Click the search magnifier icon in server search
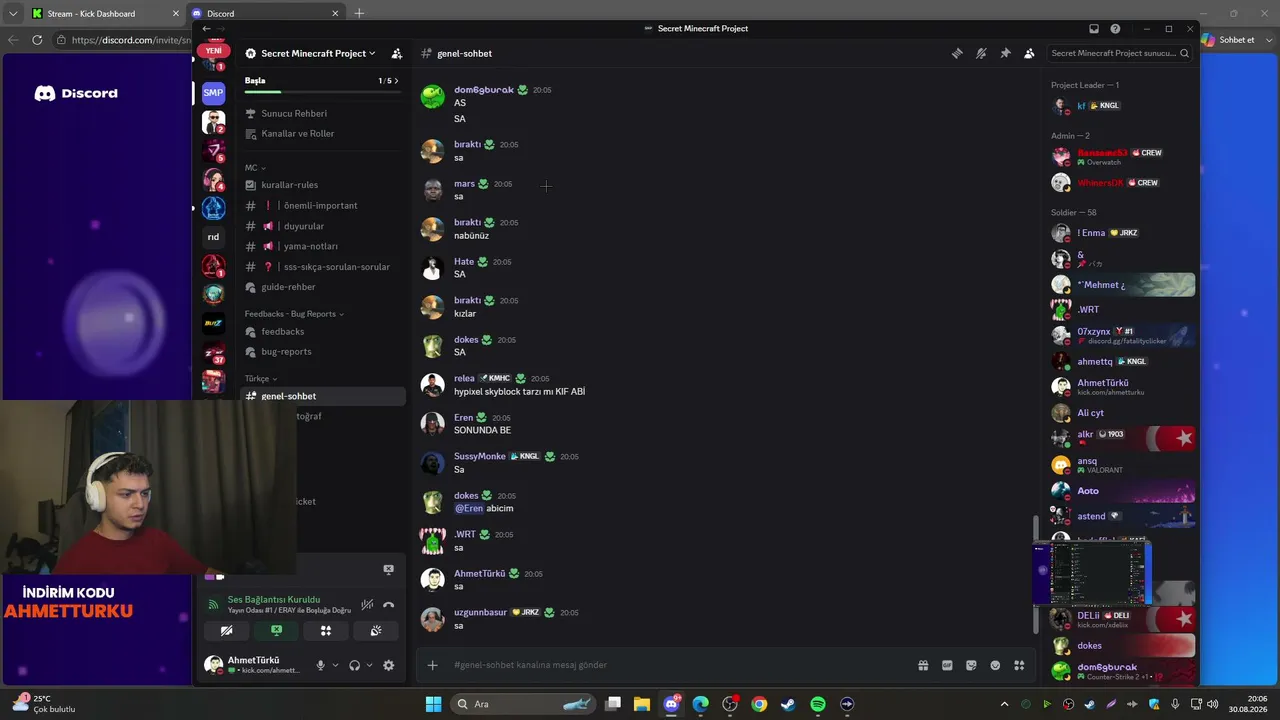This screenshot has width=1280, height=720. [x=1185, y=53]
